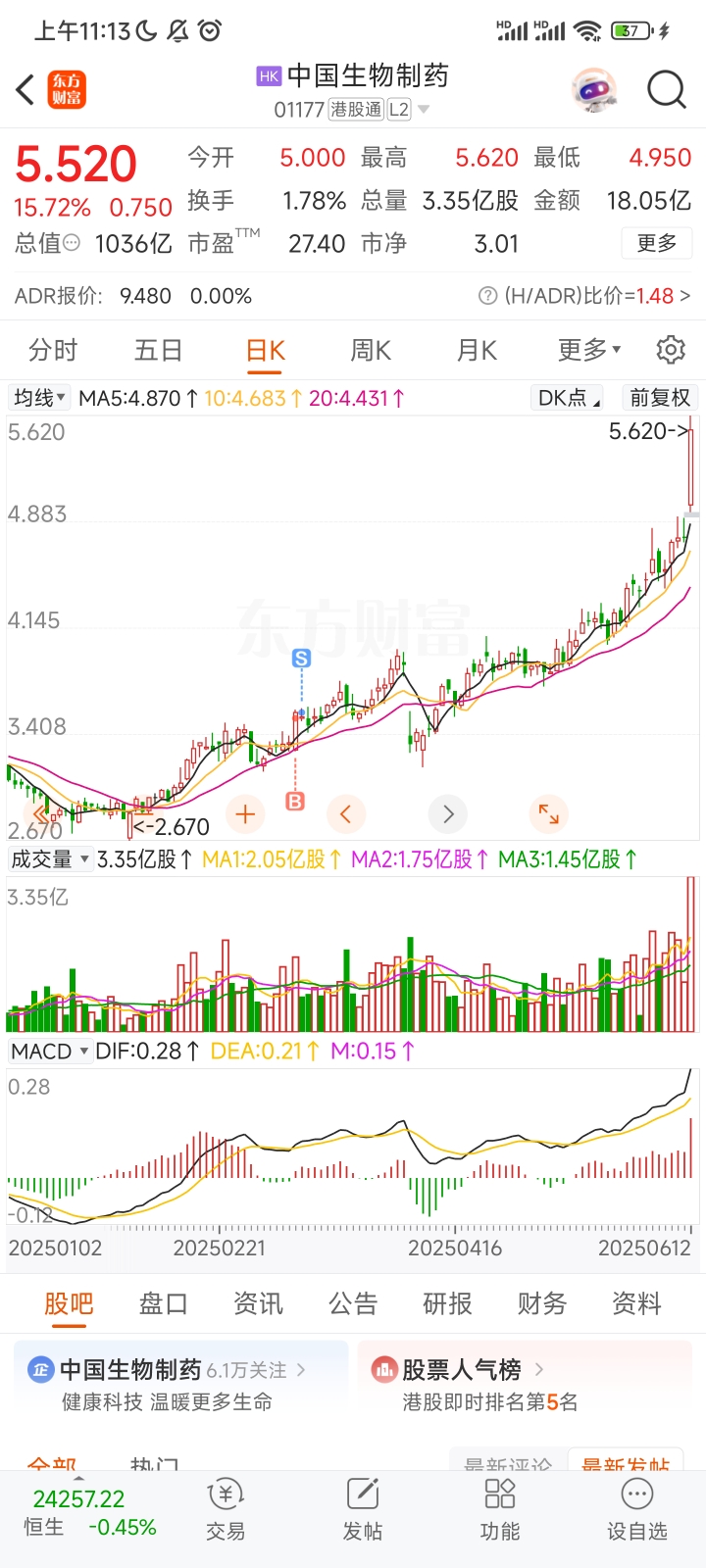706x1568 pixels.
Task: Tap ADR报价 9.480 row
Action: (133, 295)
